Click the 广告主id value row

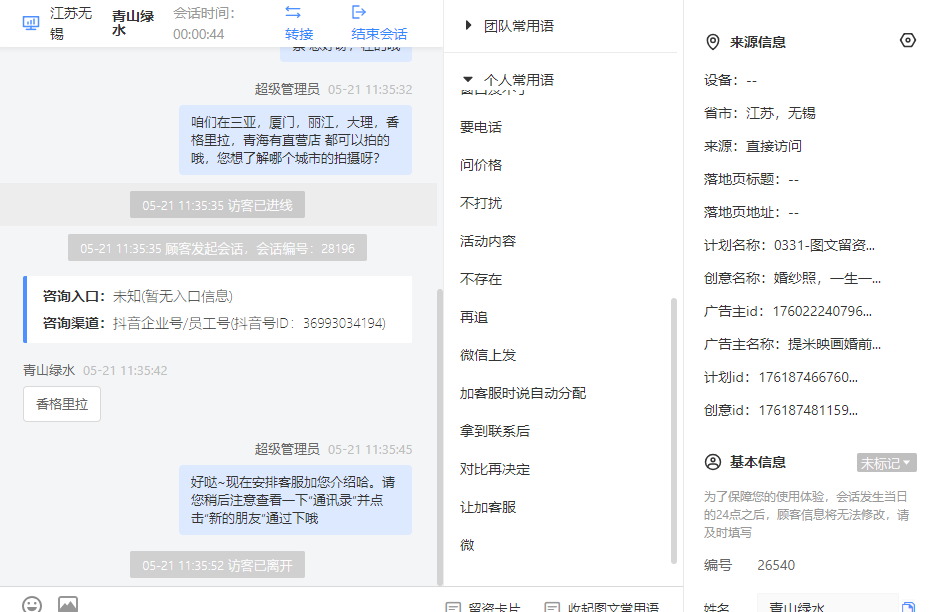788,311
